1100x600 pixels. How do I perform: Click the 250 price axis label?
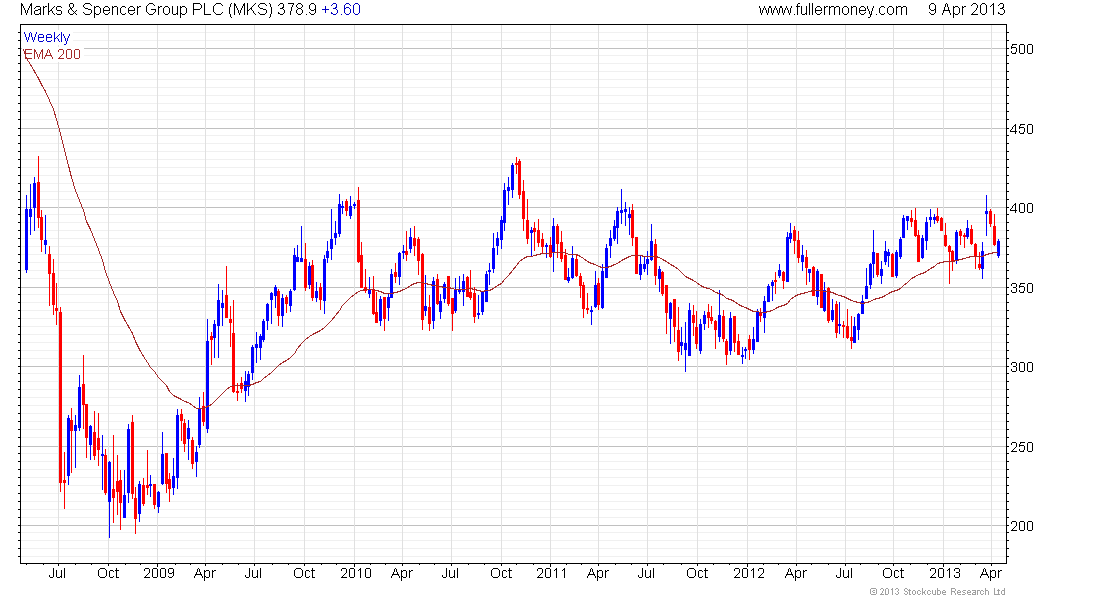point(1021,447)
